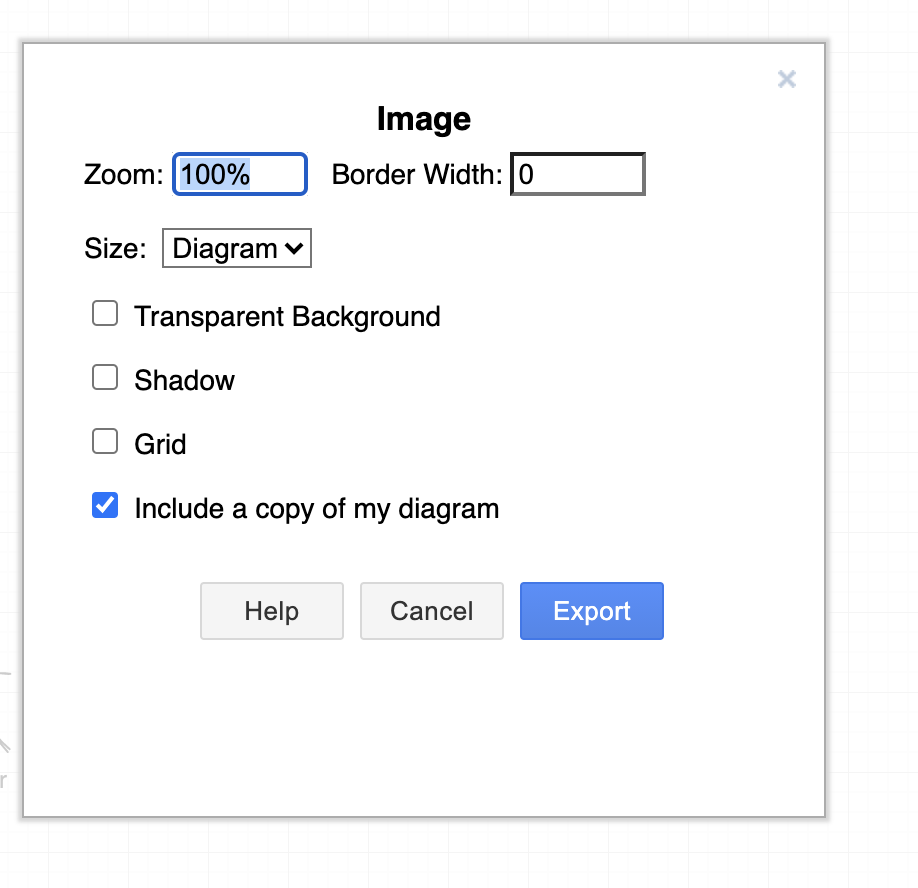Select Diagram in the Size selector

pyautogui.click(x=236, y=248)
